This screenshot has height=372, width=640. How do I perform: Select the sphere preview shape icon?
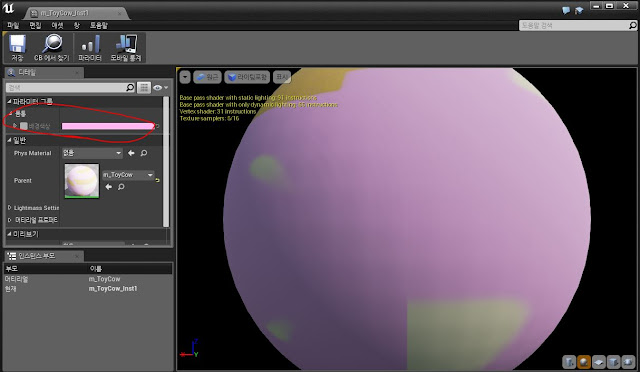click(x=584, y=362)
